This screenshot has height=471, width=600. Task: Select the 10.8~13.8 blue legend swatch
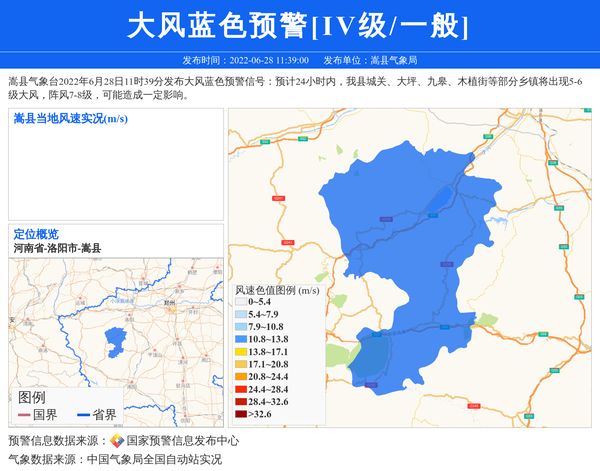(x=240, y=339)
